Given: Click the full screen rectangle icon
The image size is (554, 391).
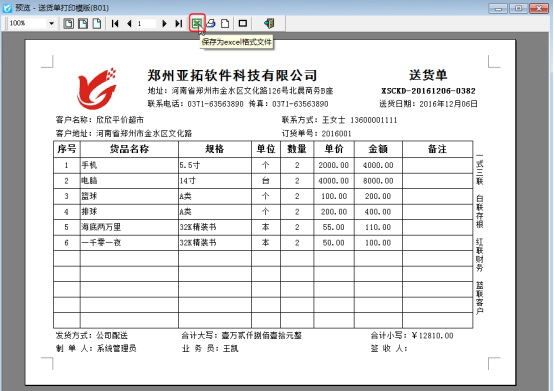Looking at the screenshot, I should [243, 23].
